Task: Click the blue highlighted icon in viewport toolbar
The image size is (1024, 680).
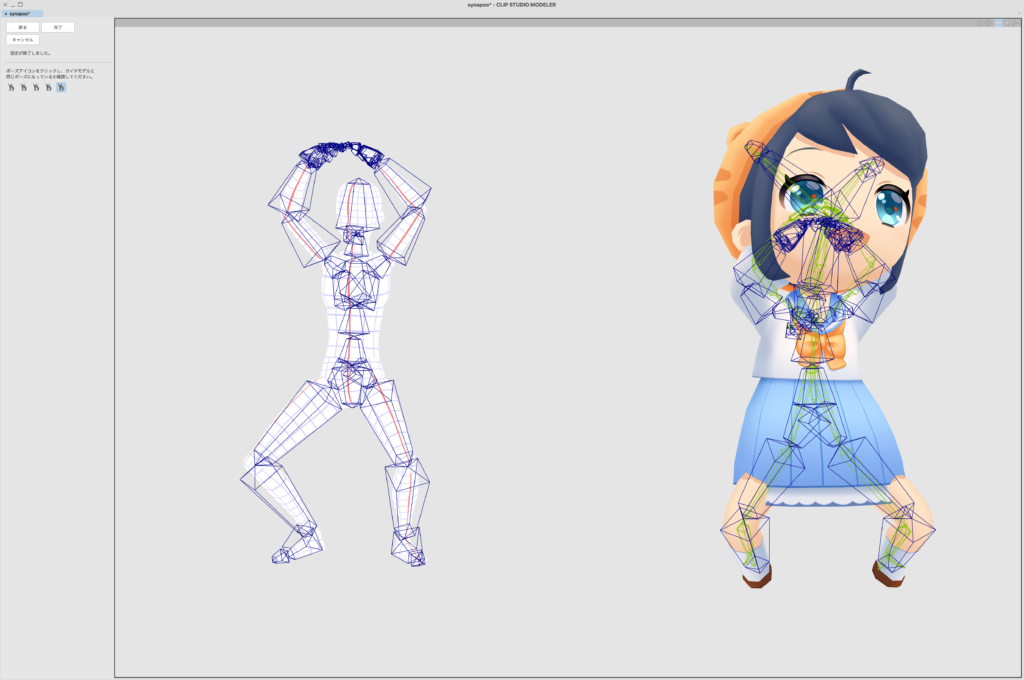Action: coord(999,23)
